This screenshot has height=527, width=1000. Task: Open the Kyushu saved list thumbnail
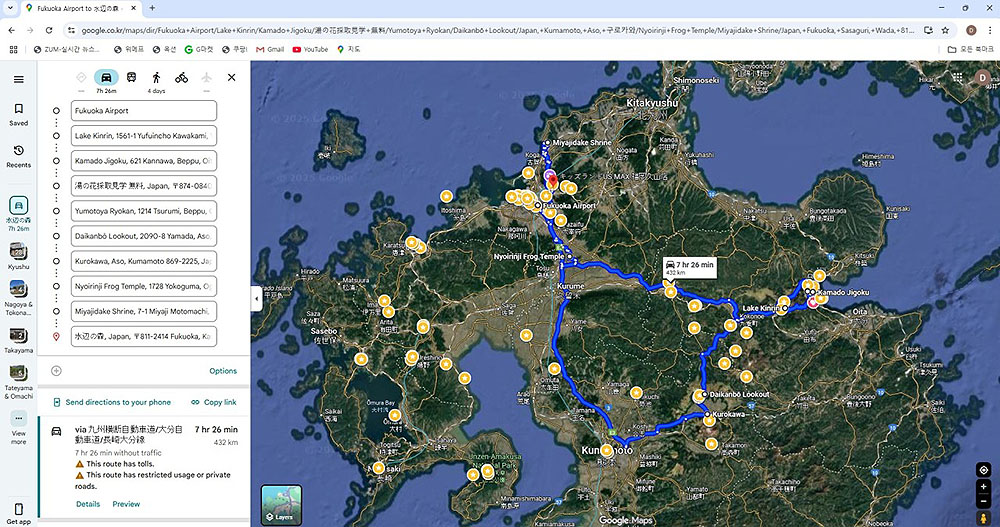coord(18,256)
